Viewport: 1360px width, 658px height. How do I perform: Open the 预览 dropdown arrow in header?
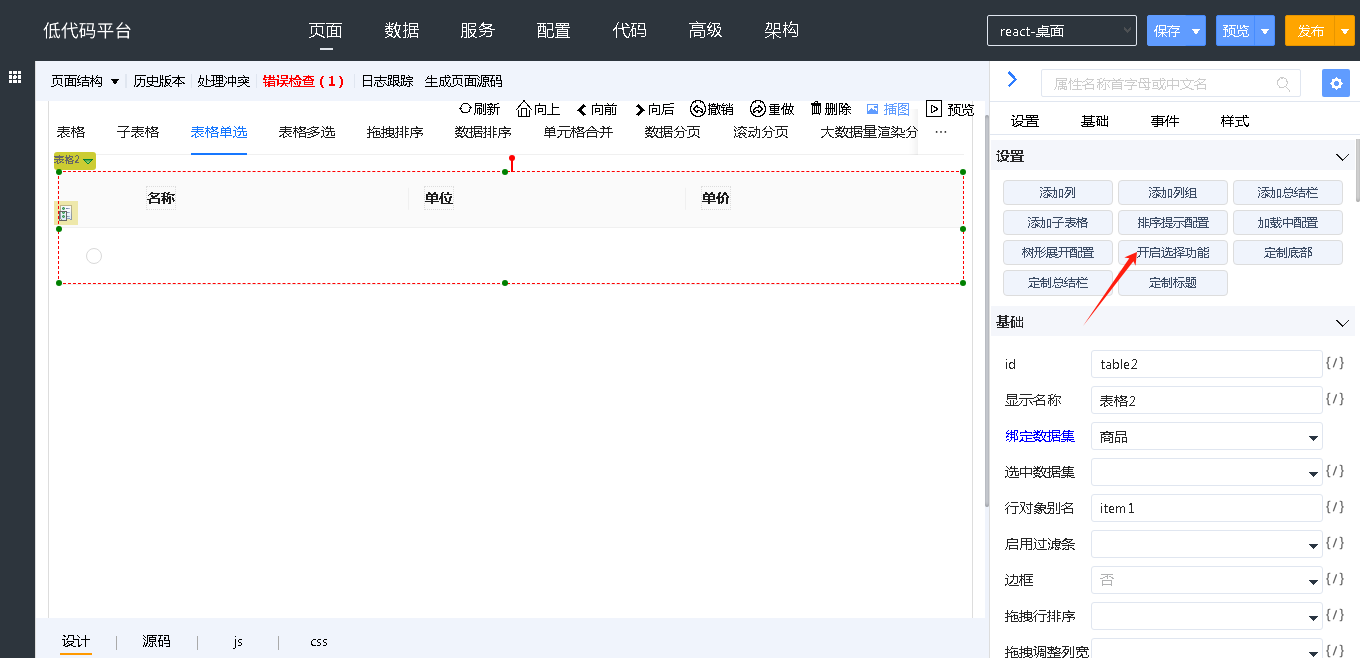(x=1265, y=31)
